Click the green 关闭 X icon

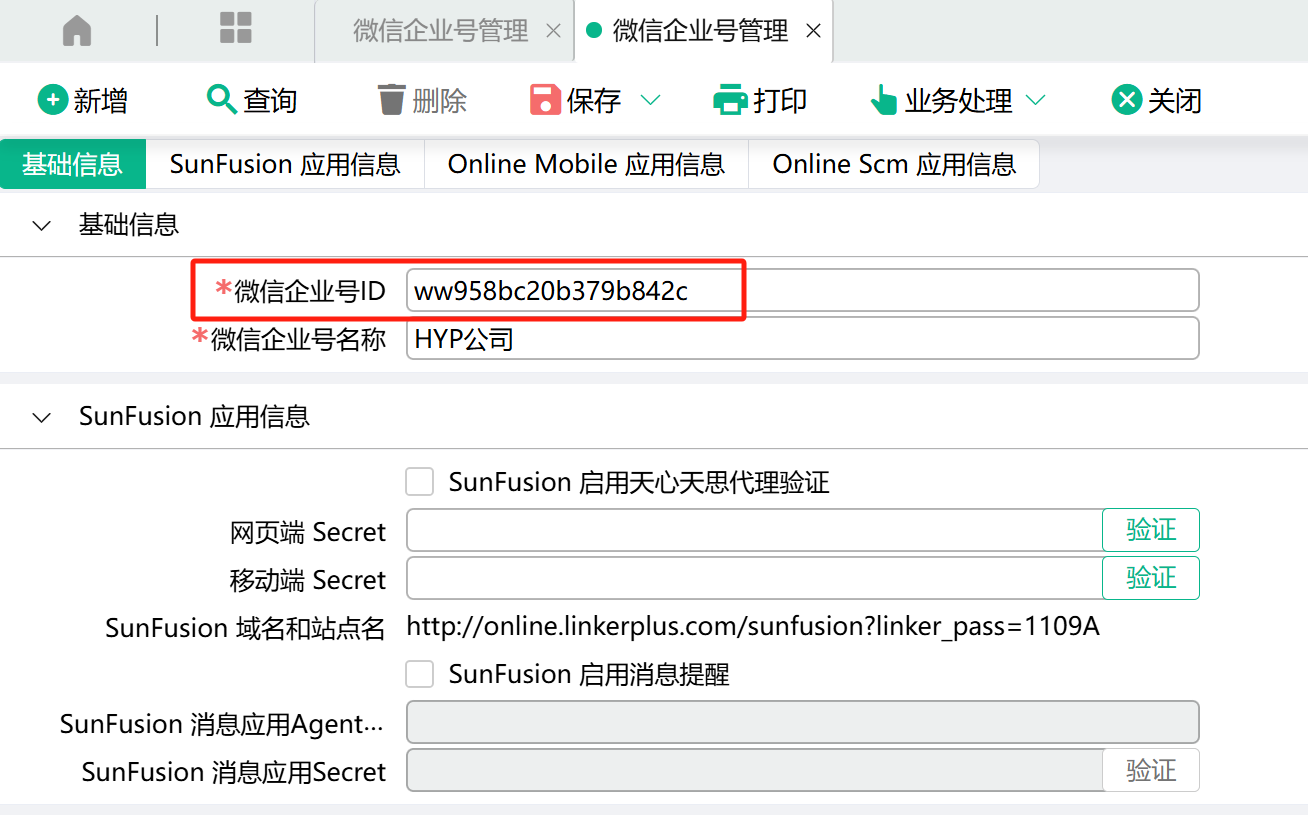(x=1127, y=100)
